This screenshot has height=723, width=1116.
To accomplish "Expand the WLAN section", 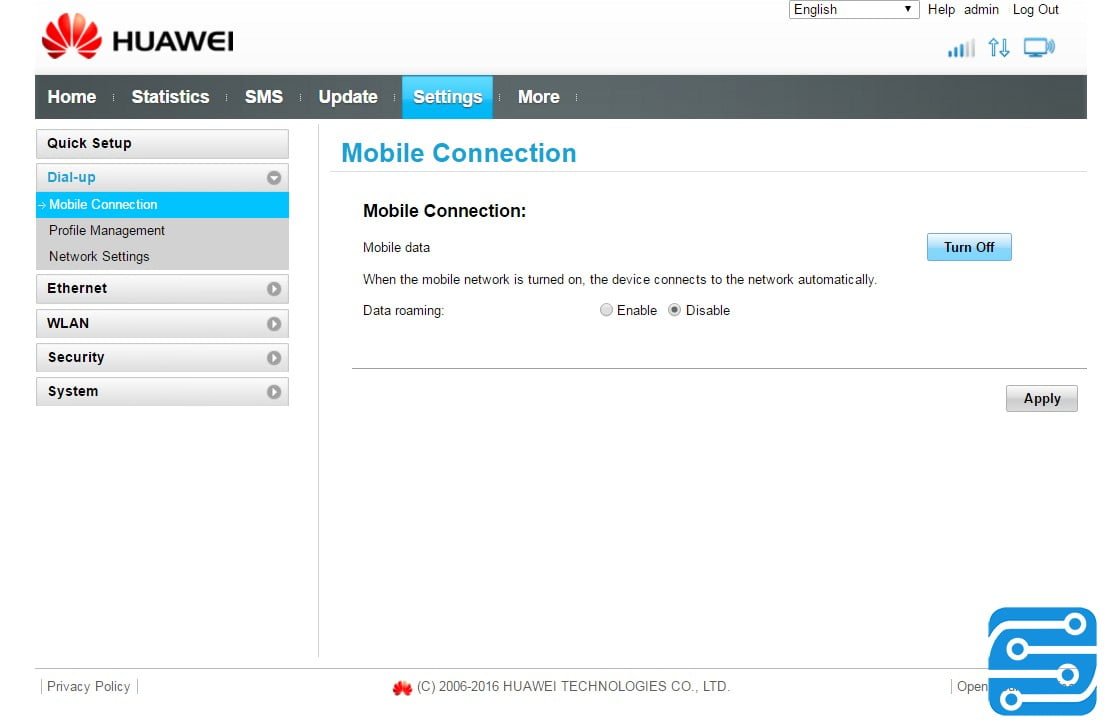I will point(273,324).
